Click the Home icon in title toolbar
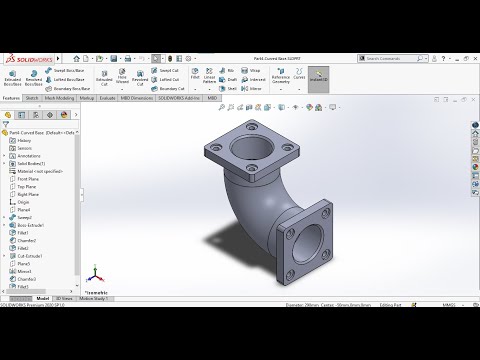 tap(76, 59)
